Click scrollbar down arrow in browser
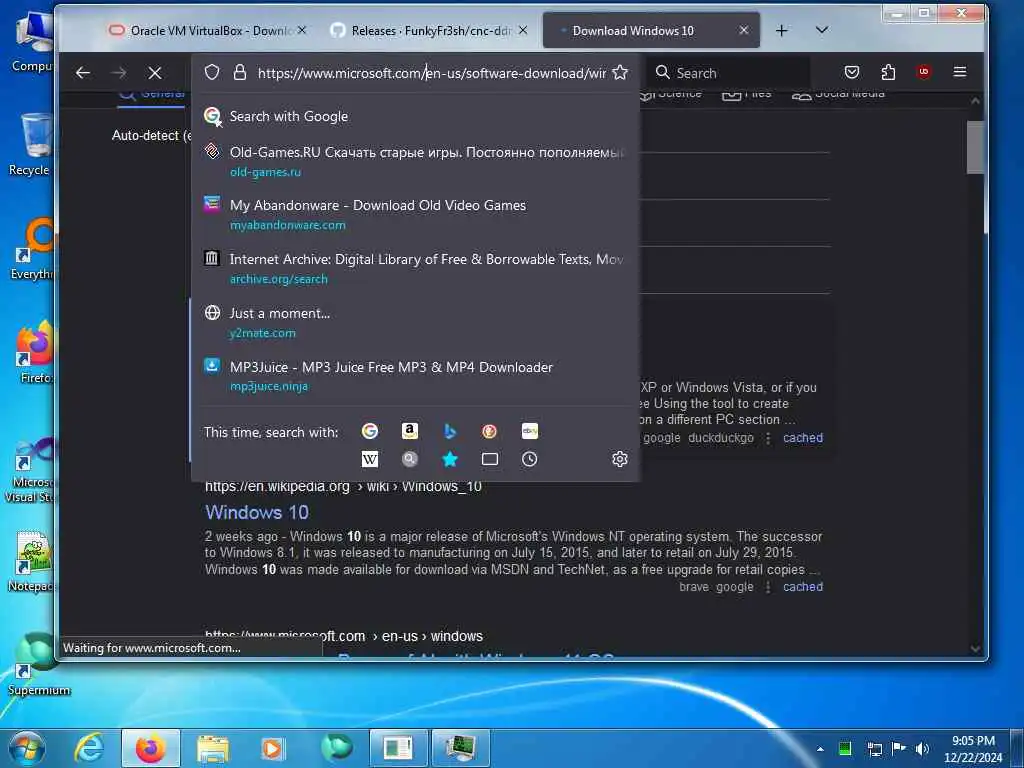1024x768 pixels. click(975, 648)
